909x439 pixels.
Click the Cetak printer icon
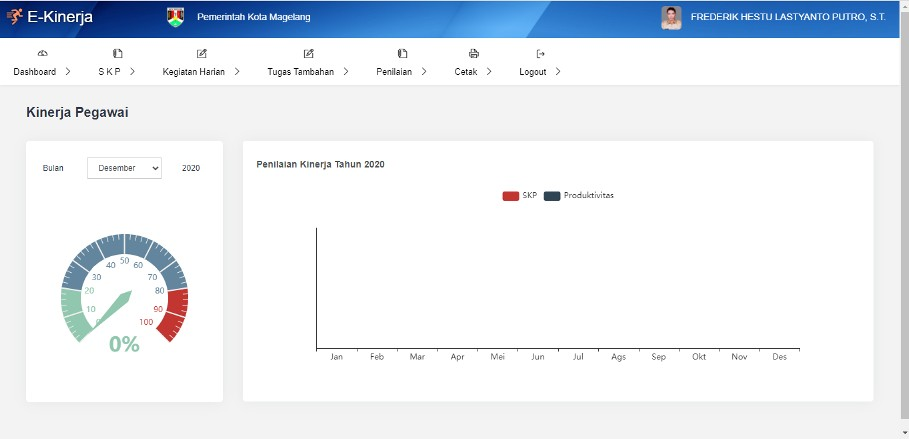click(x=474, y=53)
